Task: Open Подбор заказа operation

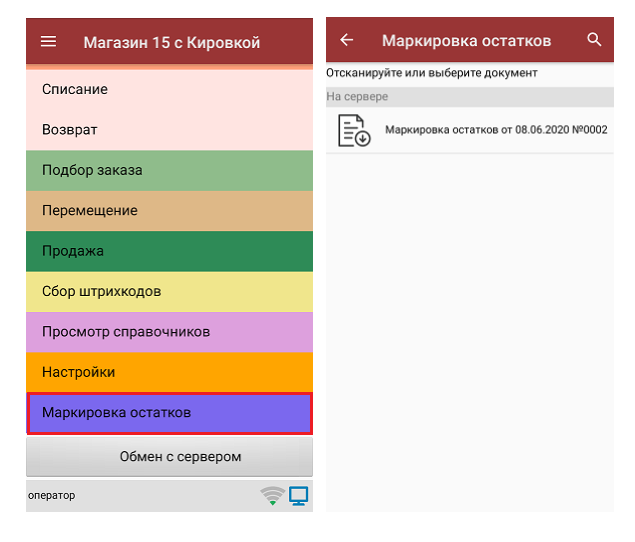Action: coord(169,171)
